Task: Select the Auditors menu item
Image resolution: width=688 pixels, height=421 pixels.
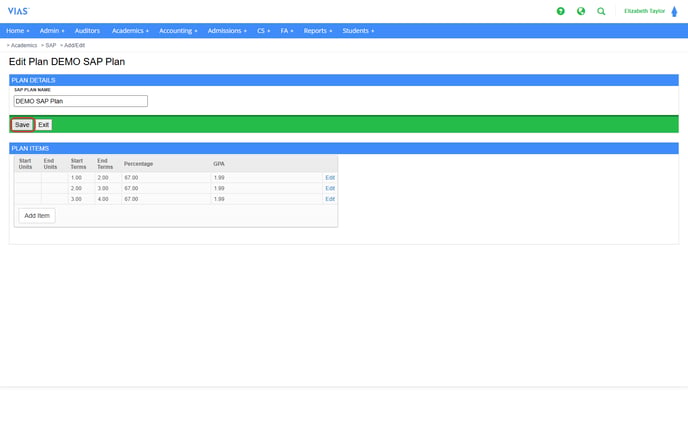Action: (87, 31)
